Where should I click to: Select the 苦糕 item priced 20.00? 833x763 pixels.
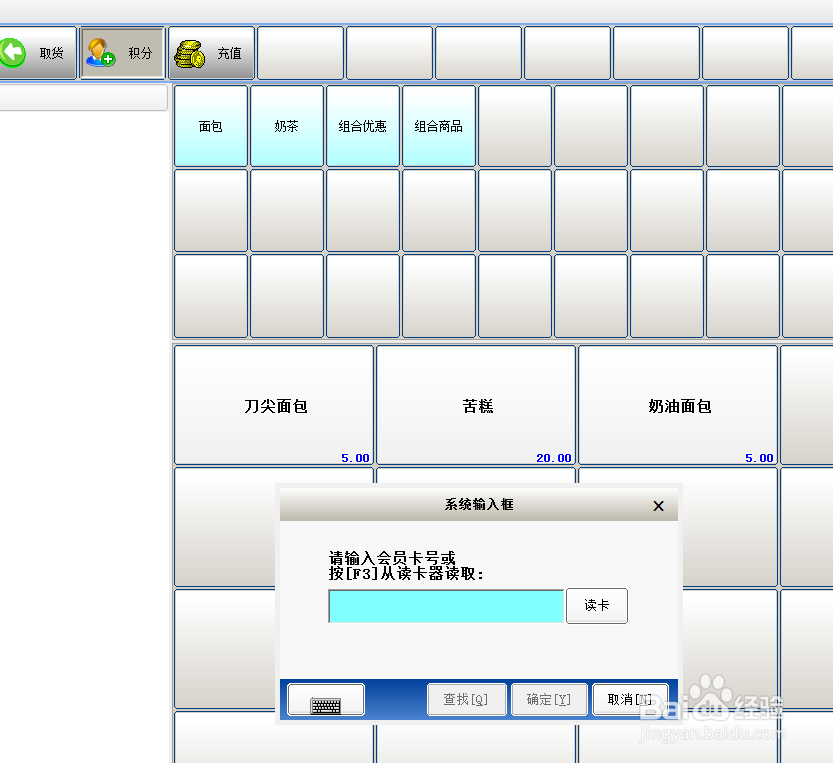tap(476, 405)
